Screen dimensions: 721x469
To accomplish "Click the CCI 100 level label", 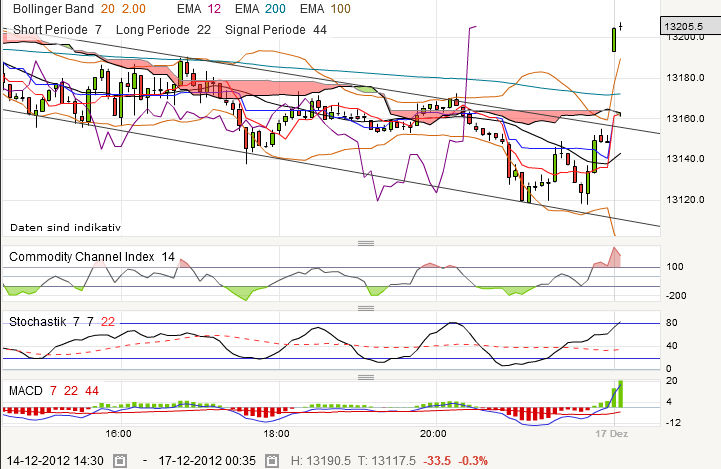I will (675, 267).
